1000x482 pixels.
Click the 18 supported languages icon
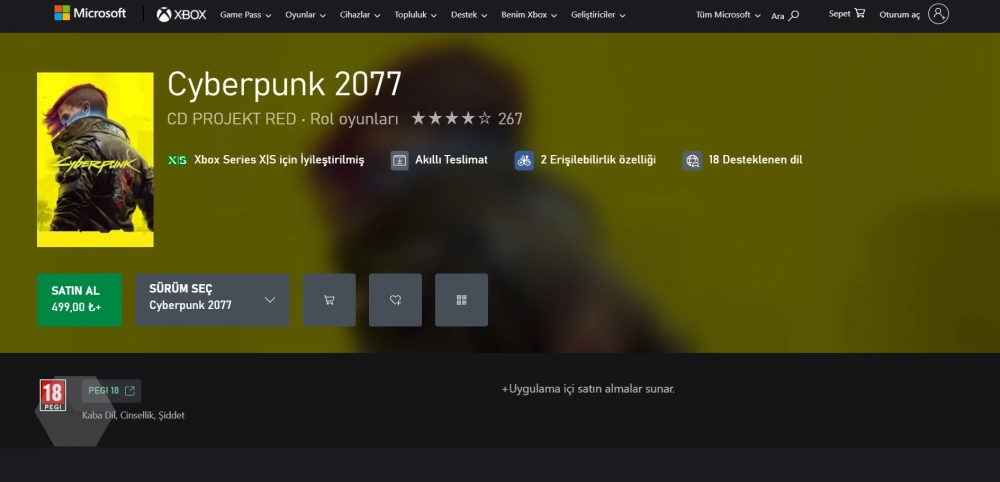click(692, 160)
